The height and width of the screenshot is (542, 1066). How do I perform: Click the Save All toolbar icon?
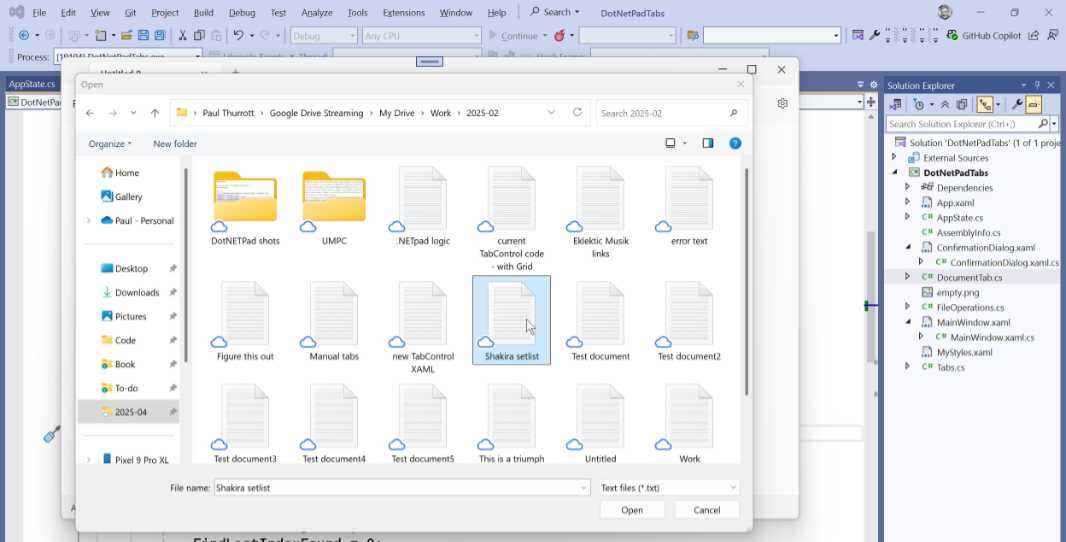coord(160,35)
